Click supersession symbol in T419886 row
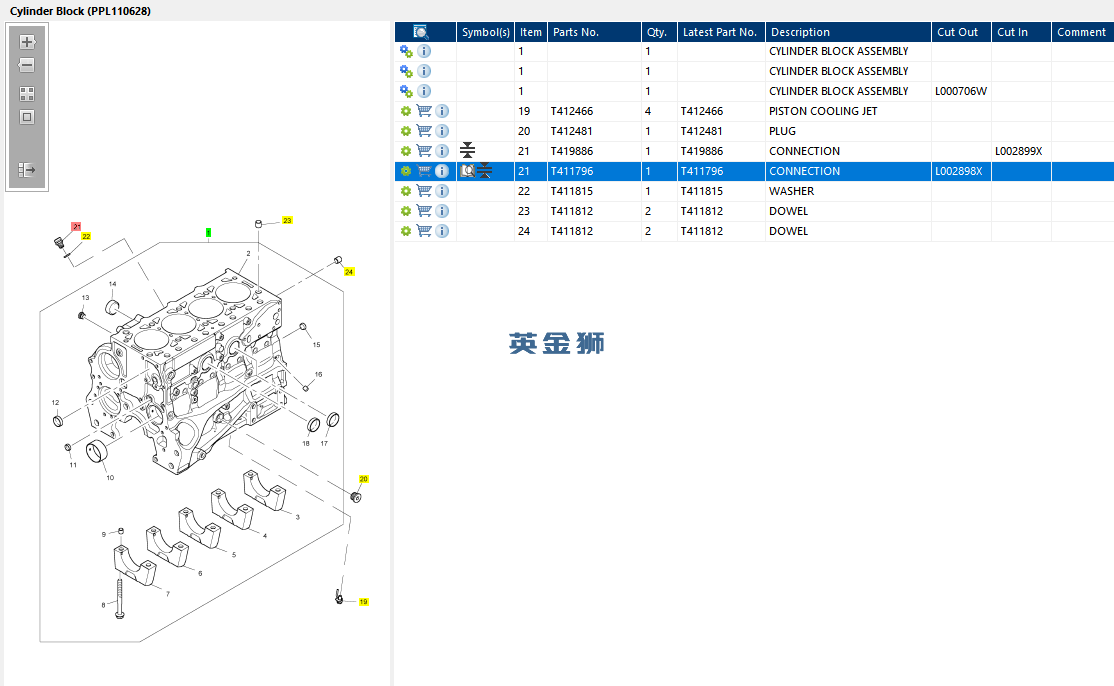The width and height of the screenshot is (1114, 686). click(467, 151)
